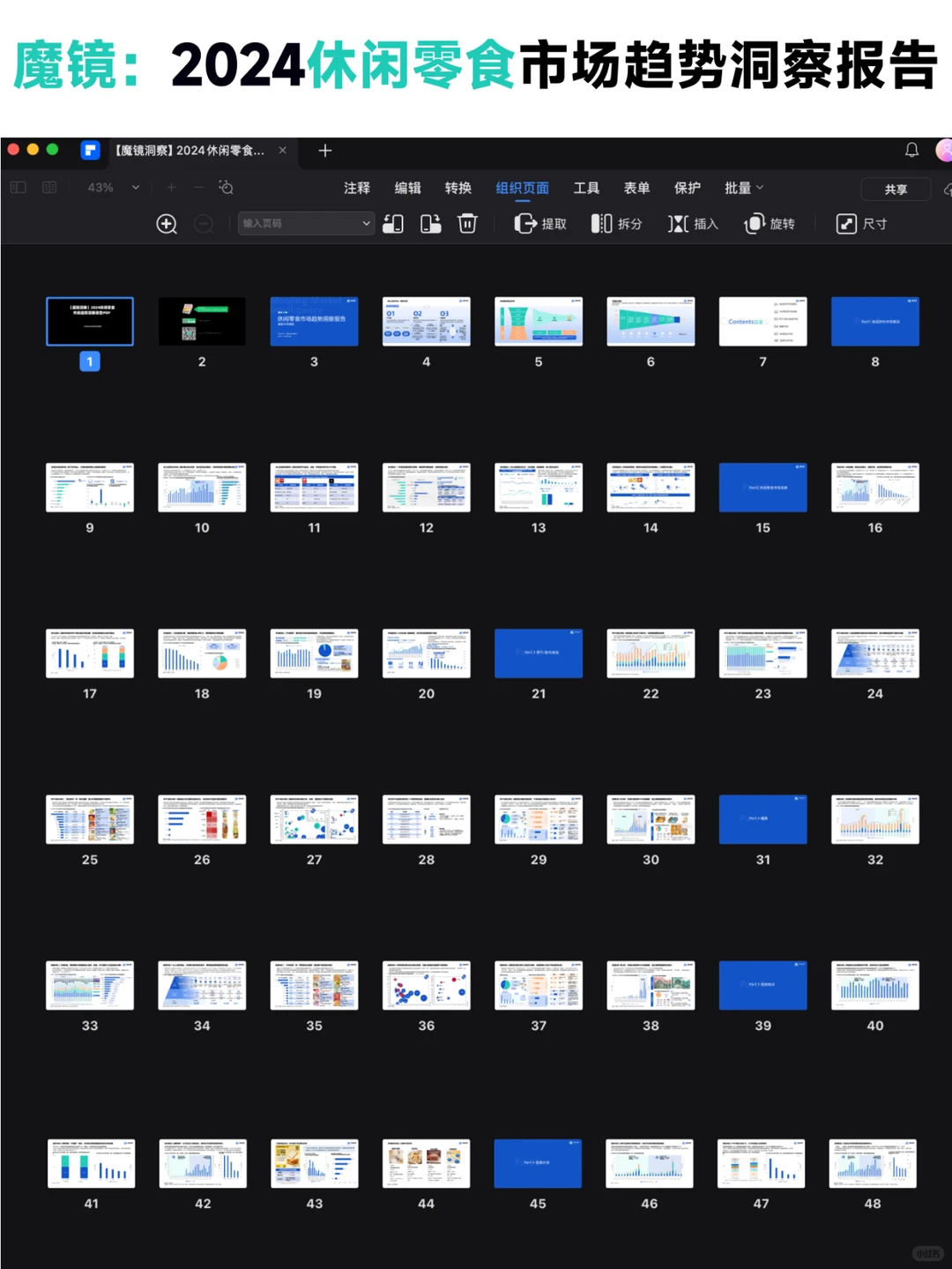The image size is (952, 1269).
Task: Click the 提取 extract pages button
Action: pos(540,224)
